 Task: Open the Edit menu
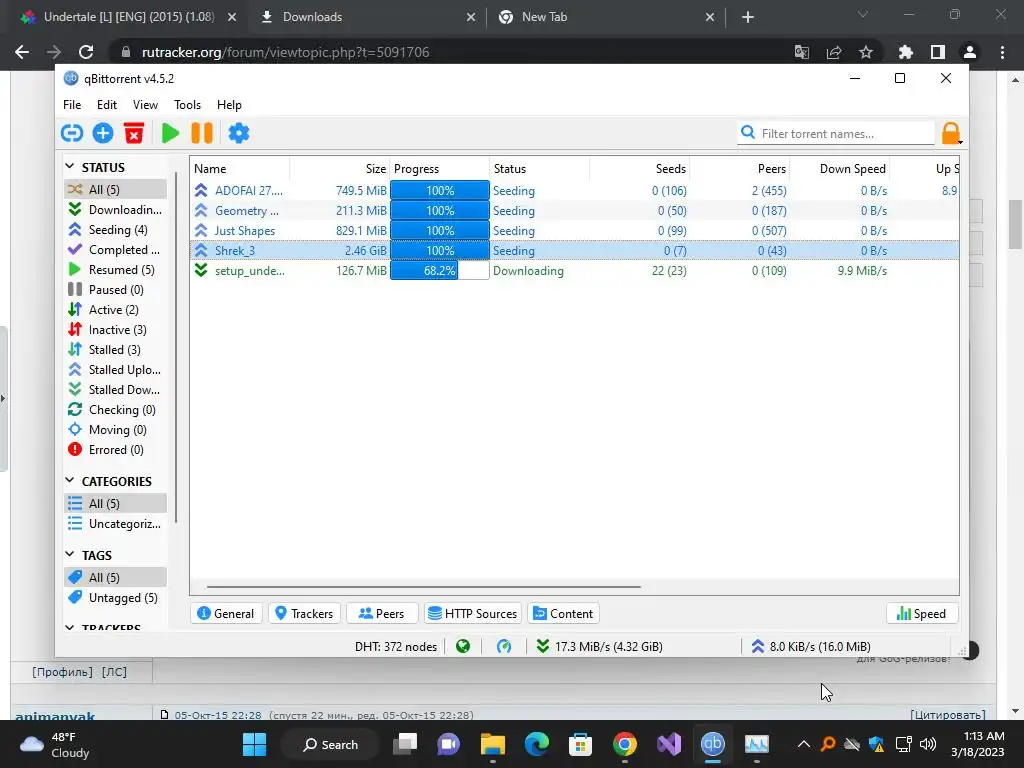[x=106, y=104]
